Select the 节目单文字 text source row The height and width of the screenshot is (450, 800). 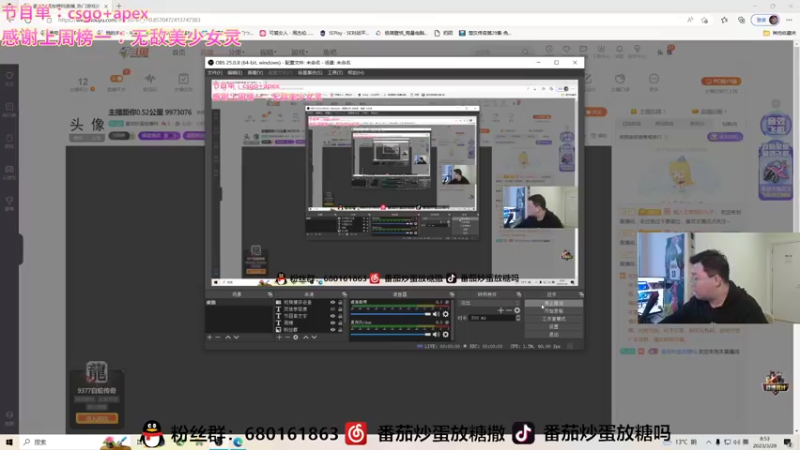(309, 316)
